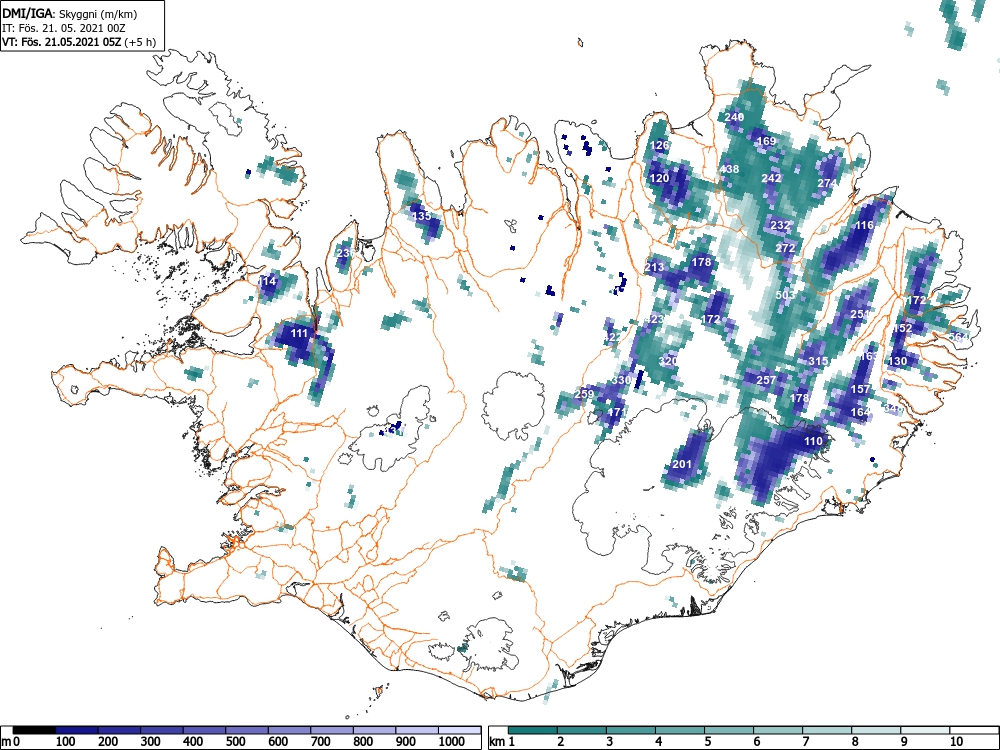
Task: Click the visibility value 315 on the map
Action: (x=818, y=361)
